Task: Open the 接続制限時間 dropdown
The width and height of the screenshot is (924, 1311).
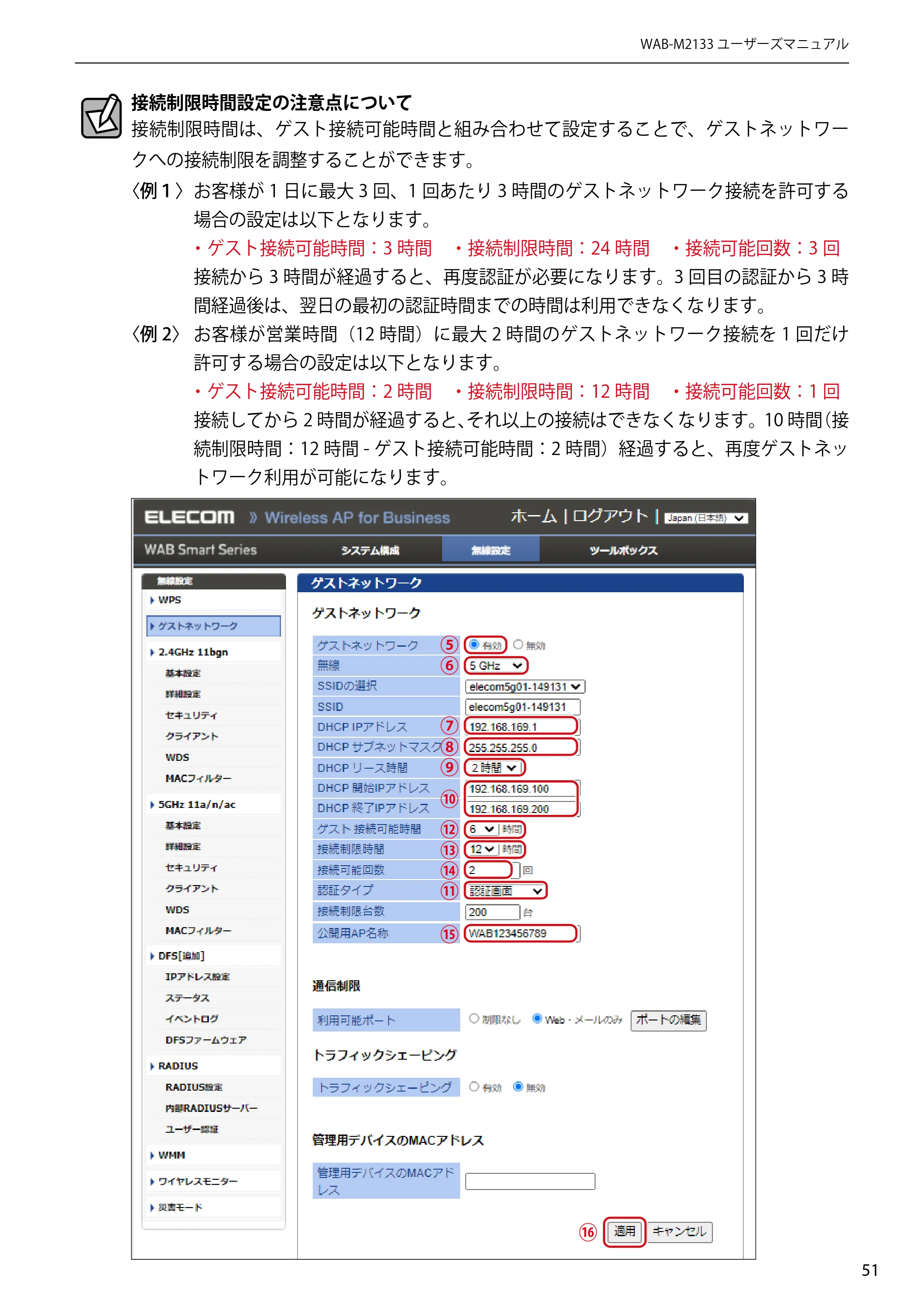Action: pos(482,850)
